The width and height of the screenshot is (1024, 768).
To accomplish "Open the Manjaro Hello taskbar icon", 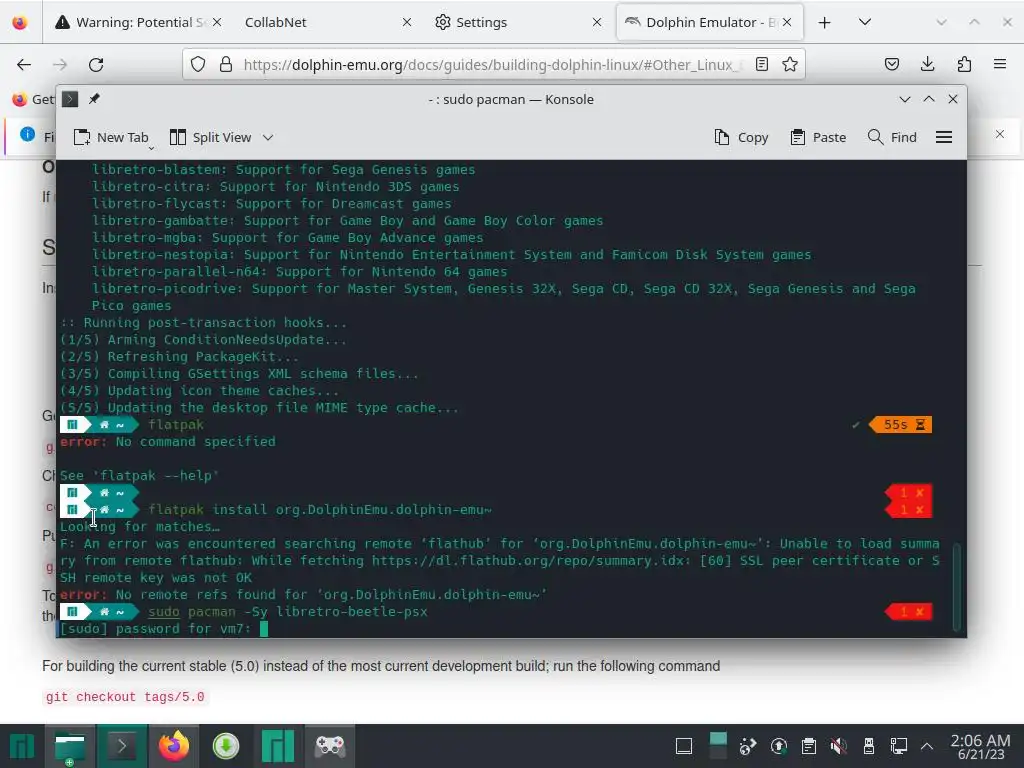I will pos(278,746).
